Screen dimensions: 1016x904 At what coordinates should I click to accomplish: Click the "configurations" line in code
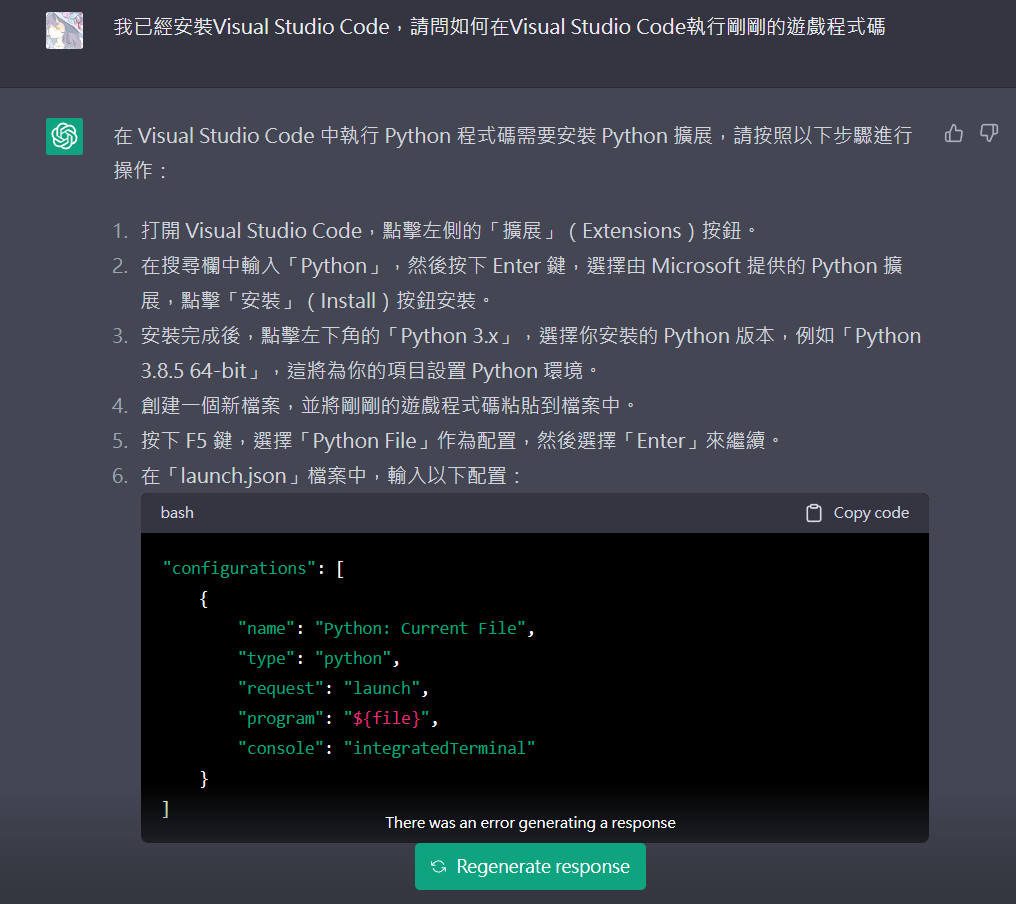pyautogui.click(x=253, y=568)
